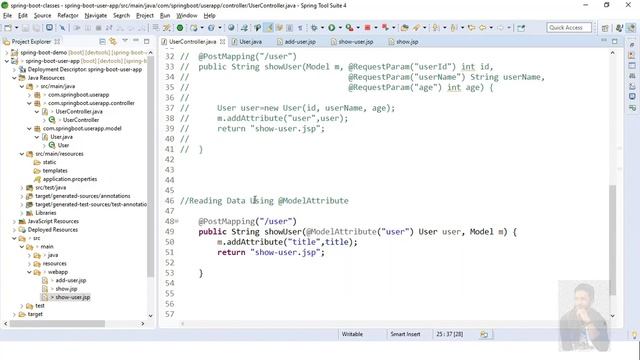Click the Last Edit Location arrow icon
The height and width of the screenshot is (360, 640).
coord(471,28)
